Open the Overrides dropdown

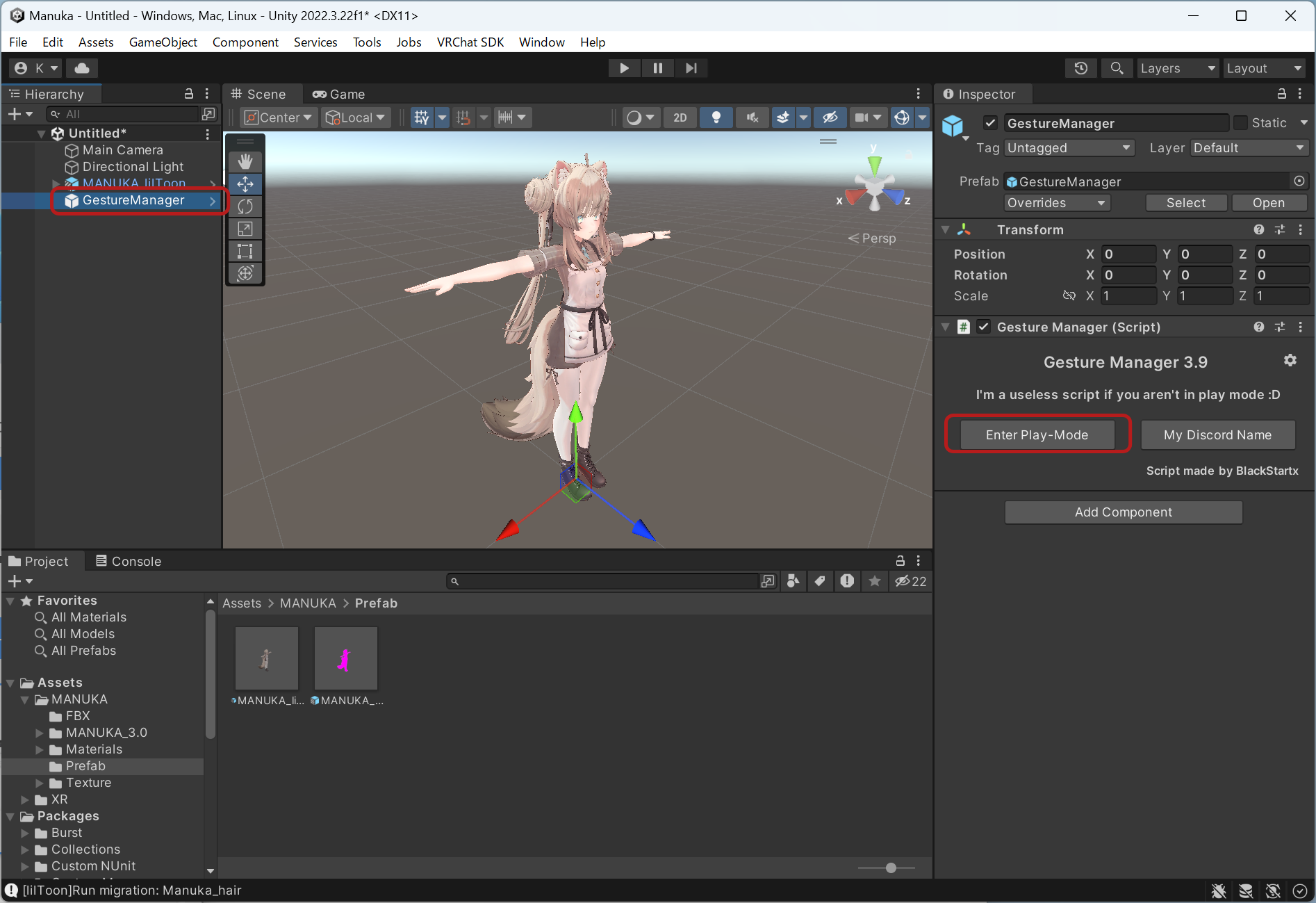coord(1057,203)
